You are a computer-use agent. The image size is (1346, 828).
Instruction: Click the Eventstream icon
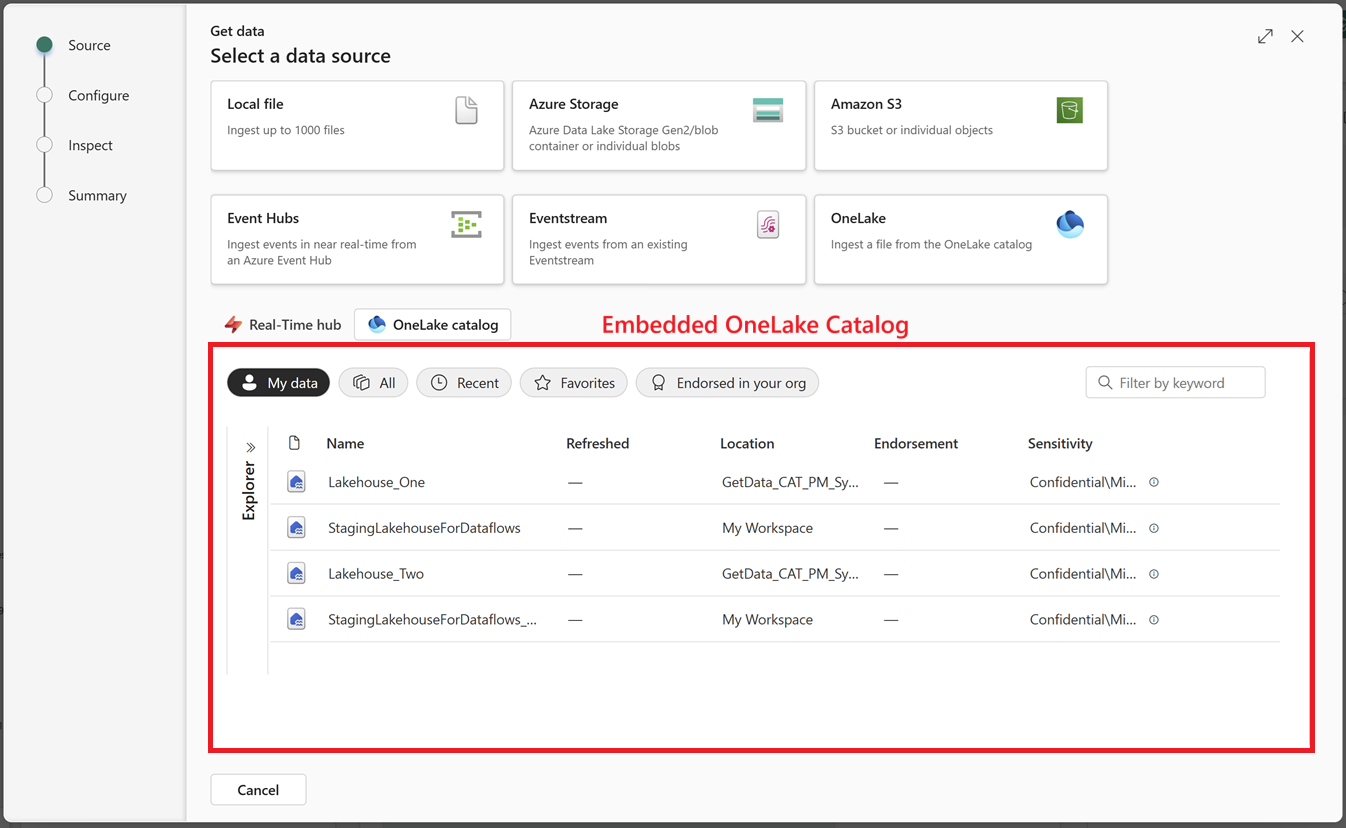pos(768,225)
